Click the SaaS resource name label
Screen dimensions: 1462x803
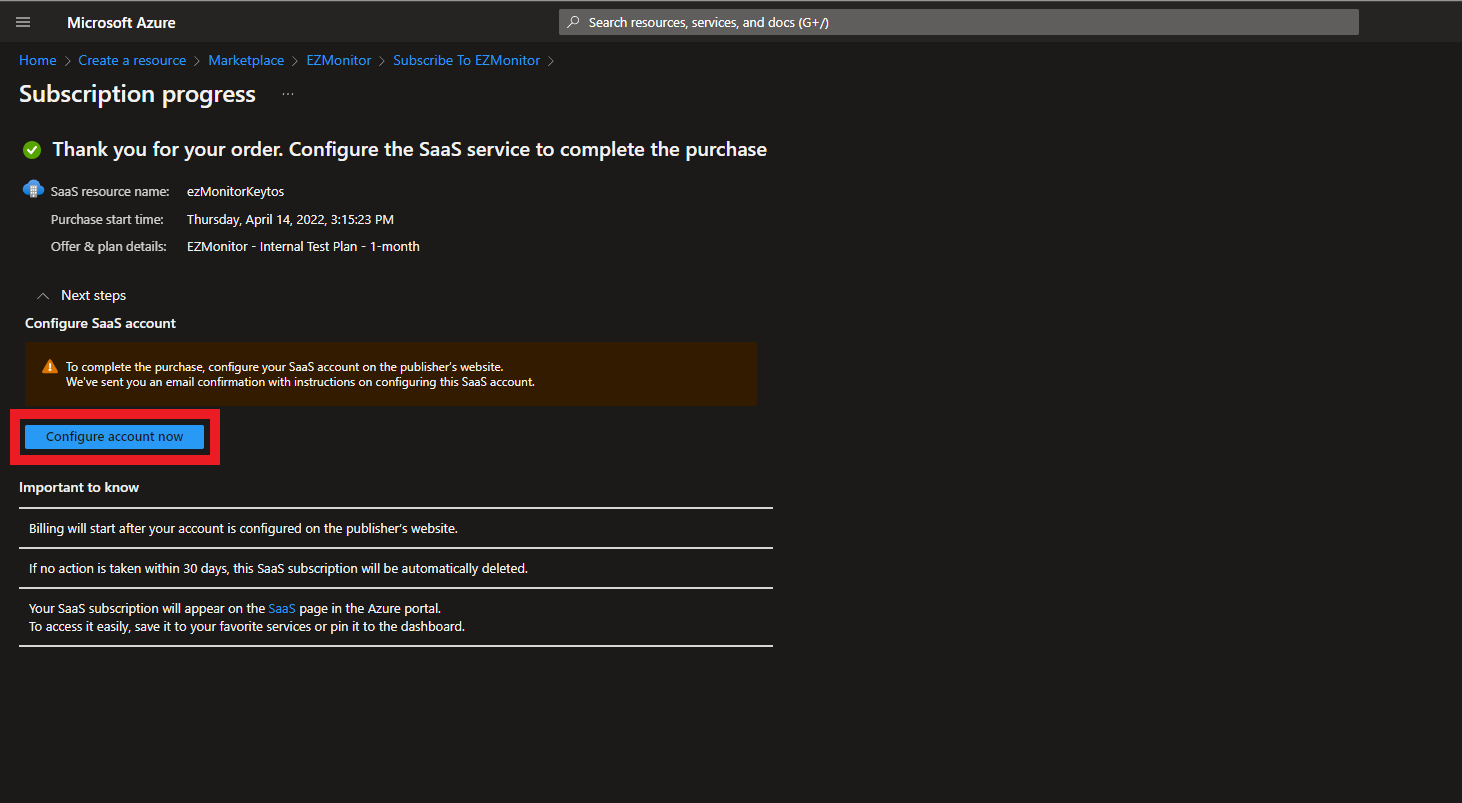pos(111,191)
